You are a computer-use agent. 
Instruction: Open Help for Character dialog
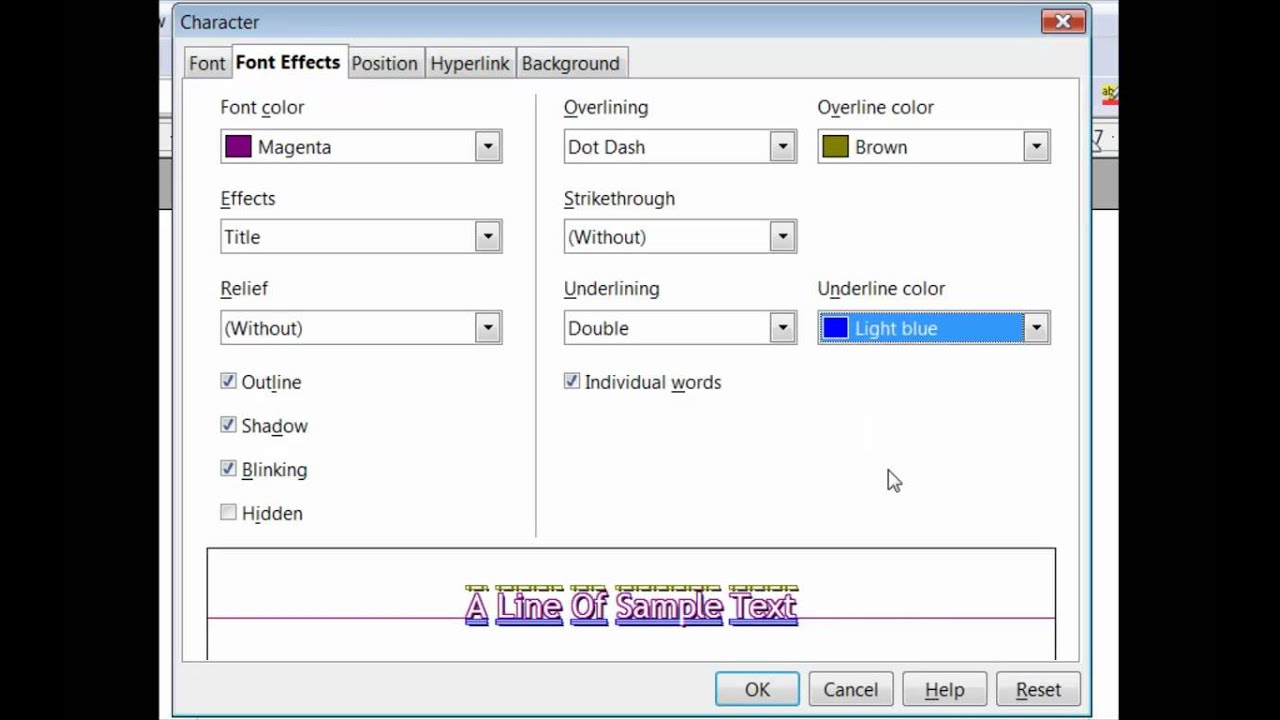click(944, 690)
